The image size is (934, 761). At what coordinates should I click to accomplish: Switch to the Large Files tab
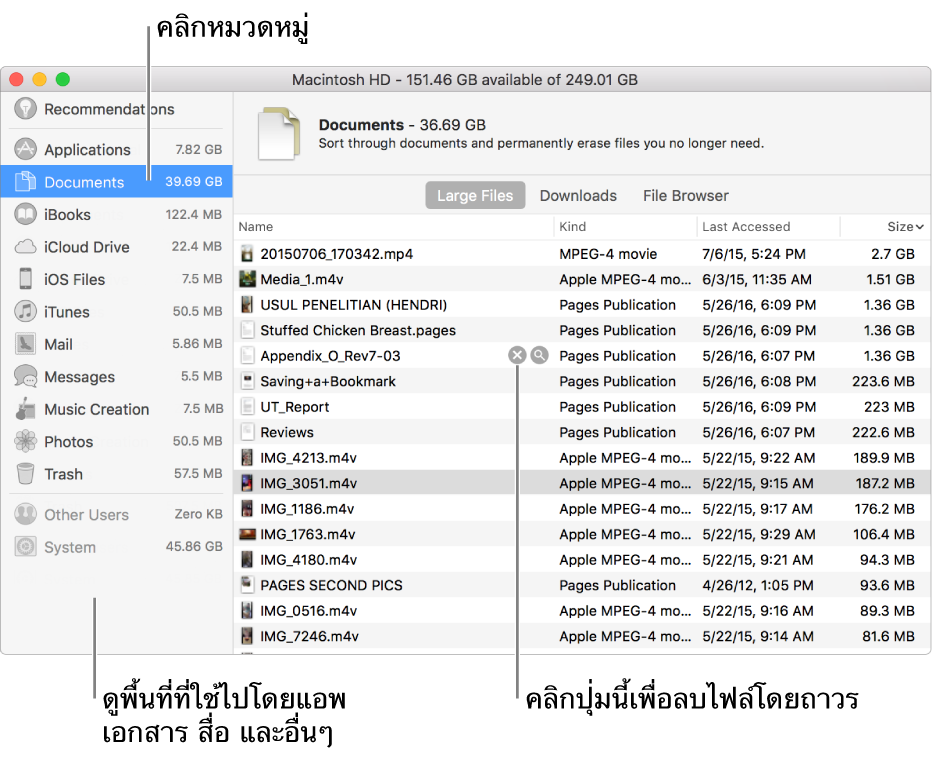(475, 195)
